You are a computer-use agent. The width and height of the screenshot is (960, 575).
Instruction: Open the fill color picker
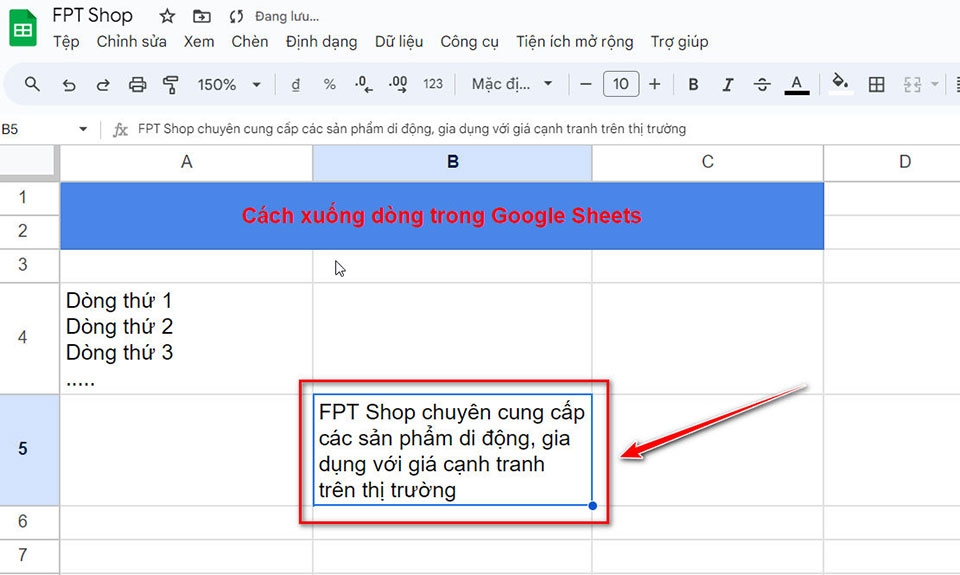click(841, 84)
